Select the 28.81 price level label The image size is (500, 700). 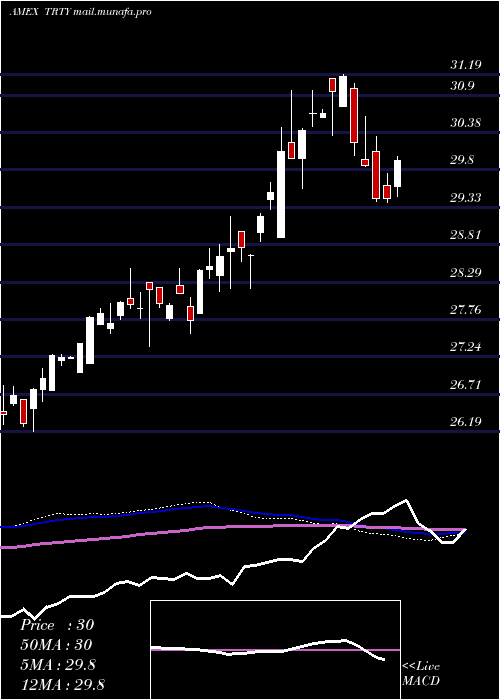[x=466, y=234]
